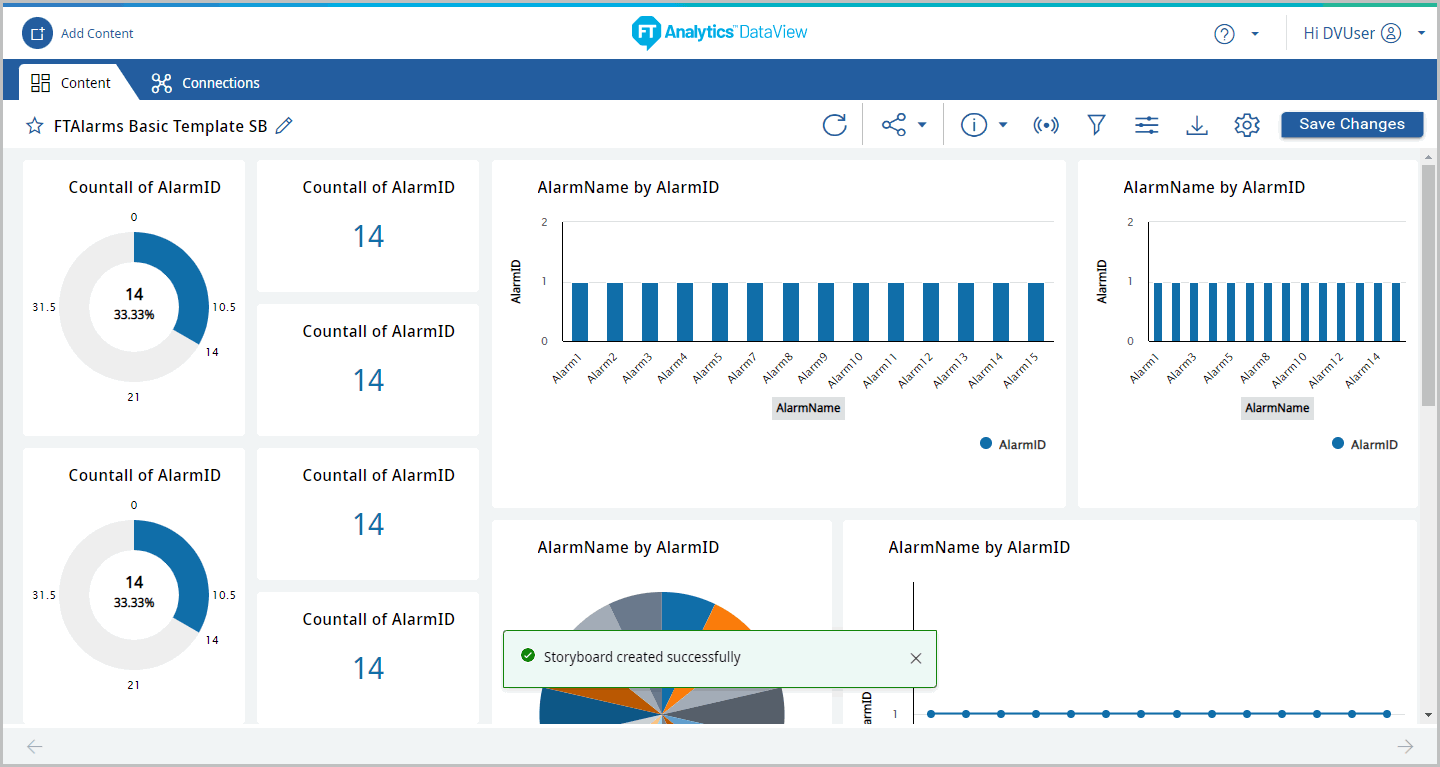Open the slider settings icon

(1146, 125)
